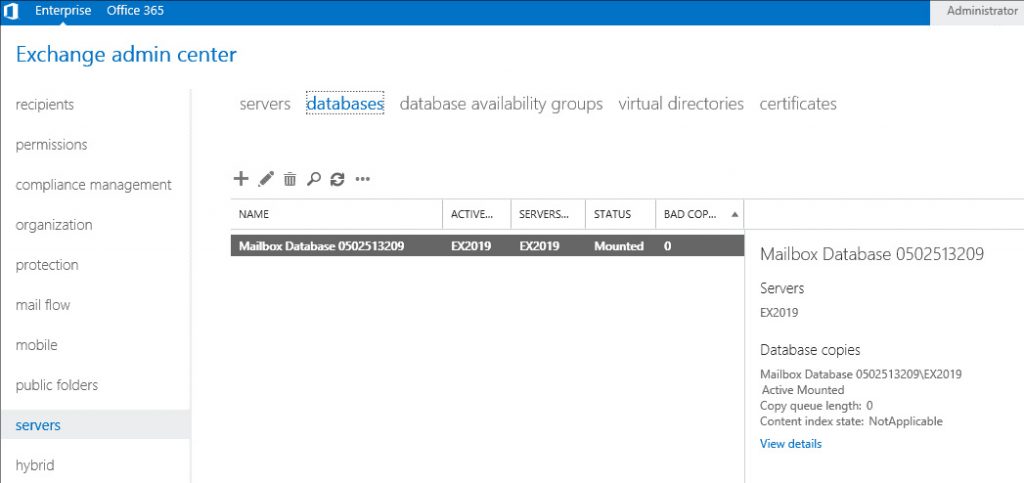Viewport: 1024px width, 483px height.
Task: Click the refresh icon in toolbar
Action: tap(337, 179)
